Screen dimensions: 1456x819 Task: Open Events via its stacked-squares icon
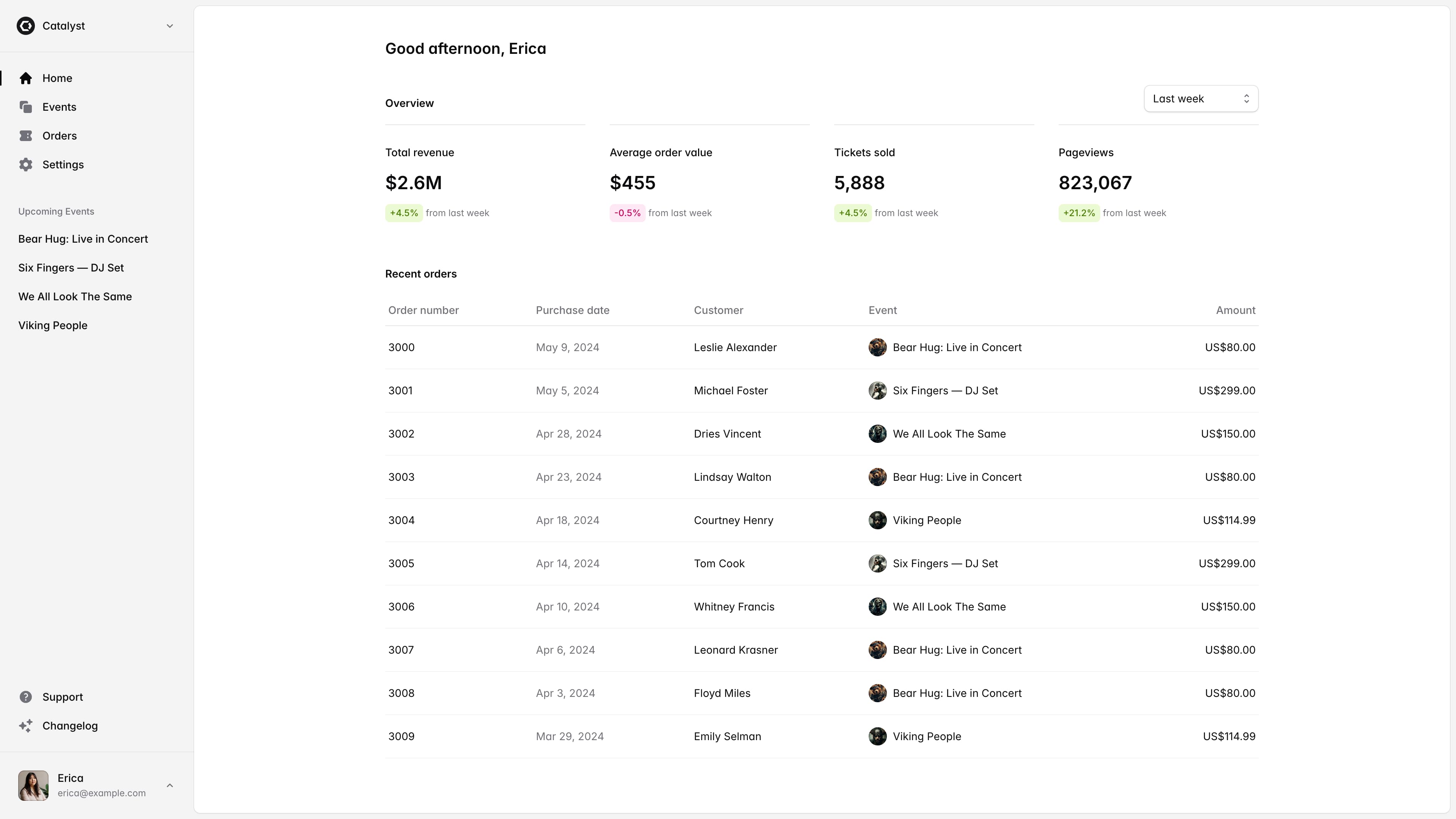[25, 107]
